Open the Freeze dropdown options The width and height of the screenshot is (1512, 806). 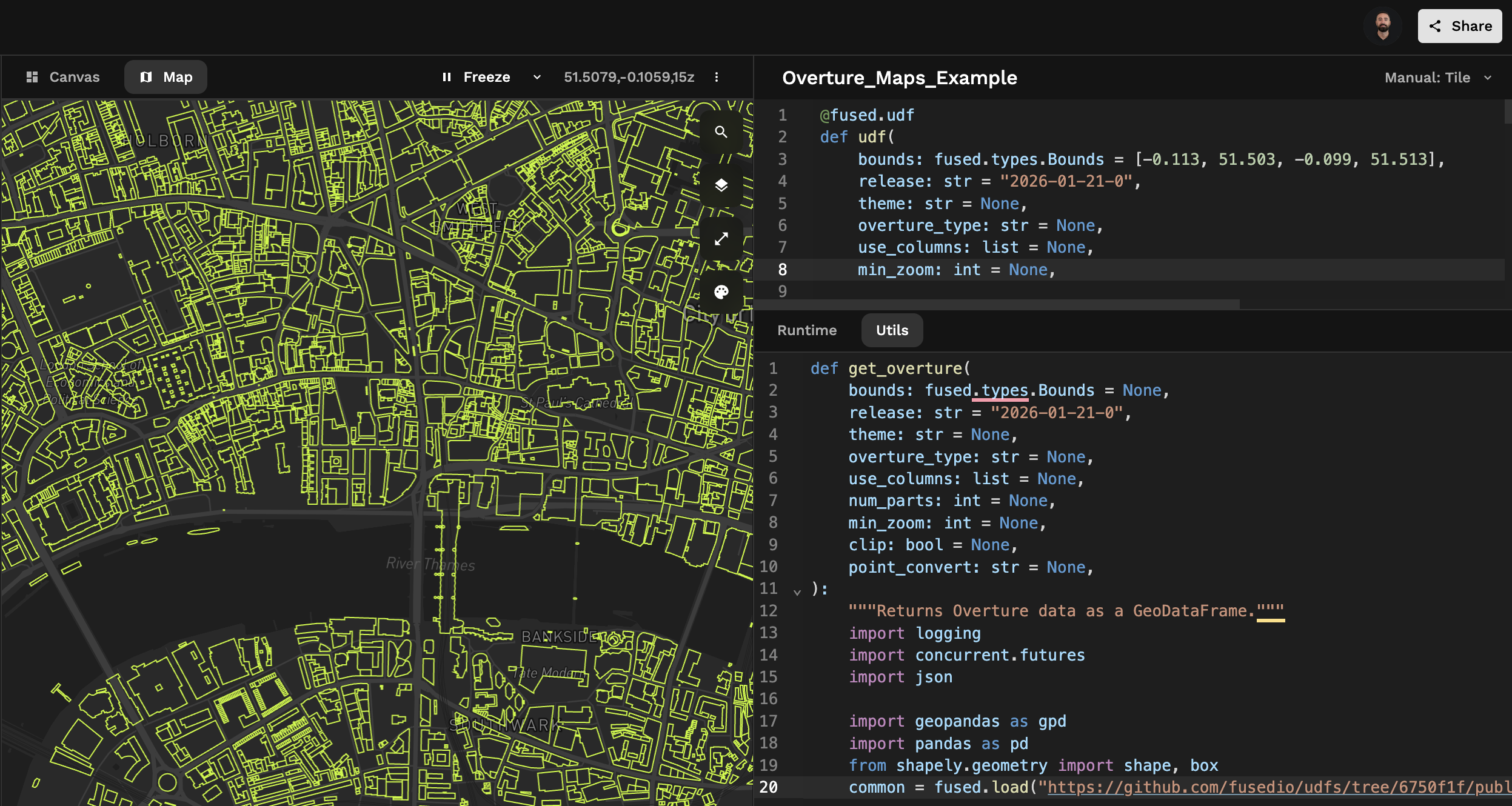pos(537,77)
